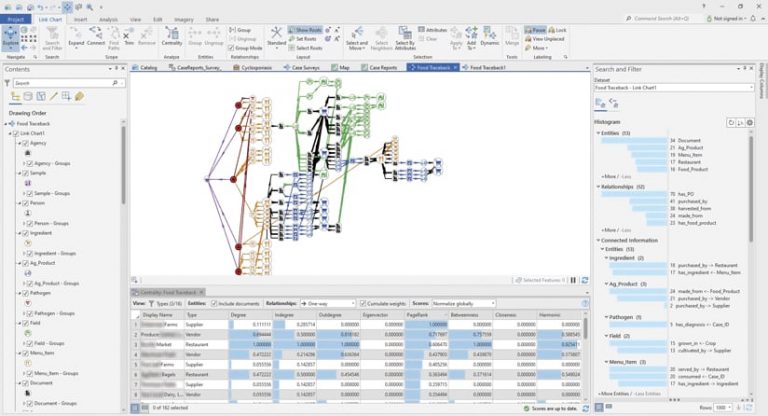Click the Expand scope tool
Viewport: 768px width, 416px height.
(76, 38)
